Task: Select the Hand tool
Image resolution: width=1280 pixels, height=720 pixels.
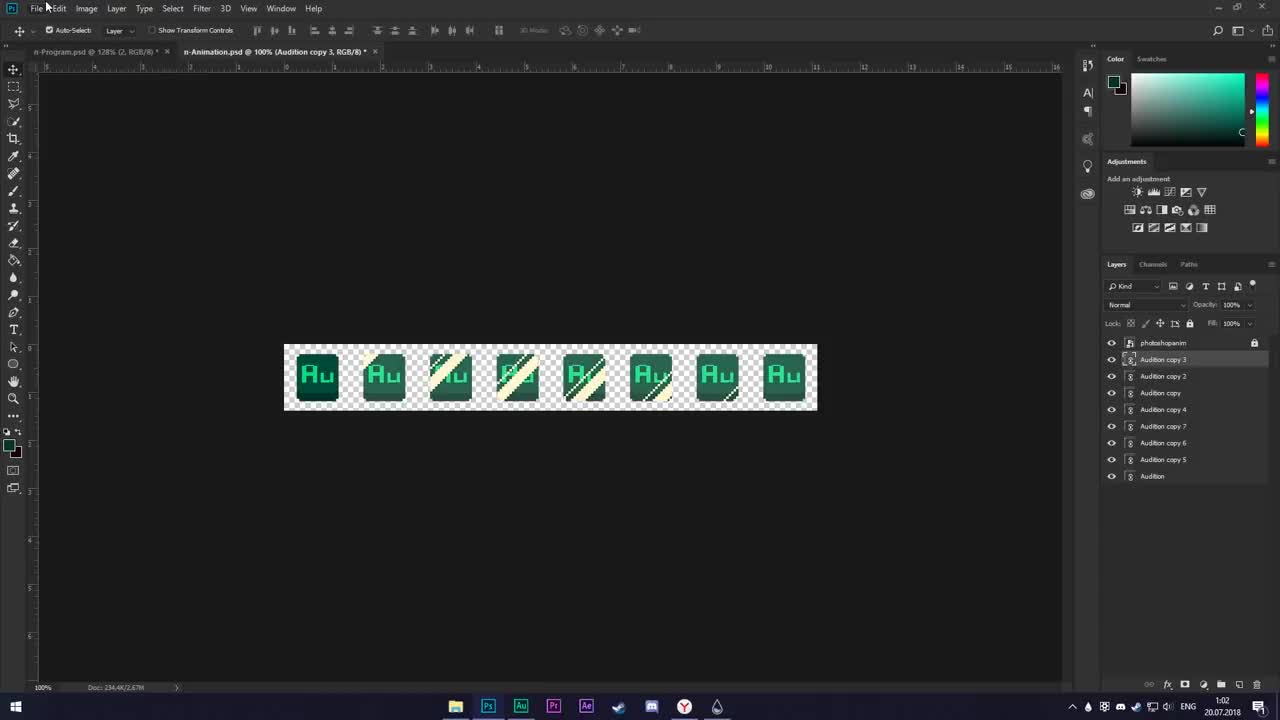Action: [14, 381]
